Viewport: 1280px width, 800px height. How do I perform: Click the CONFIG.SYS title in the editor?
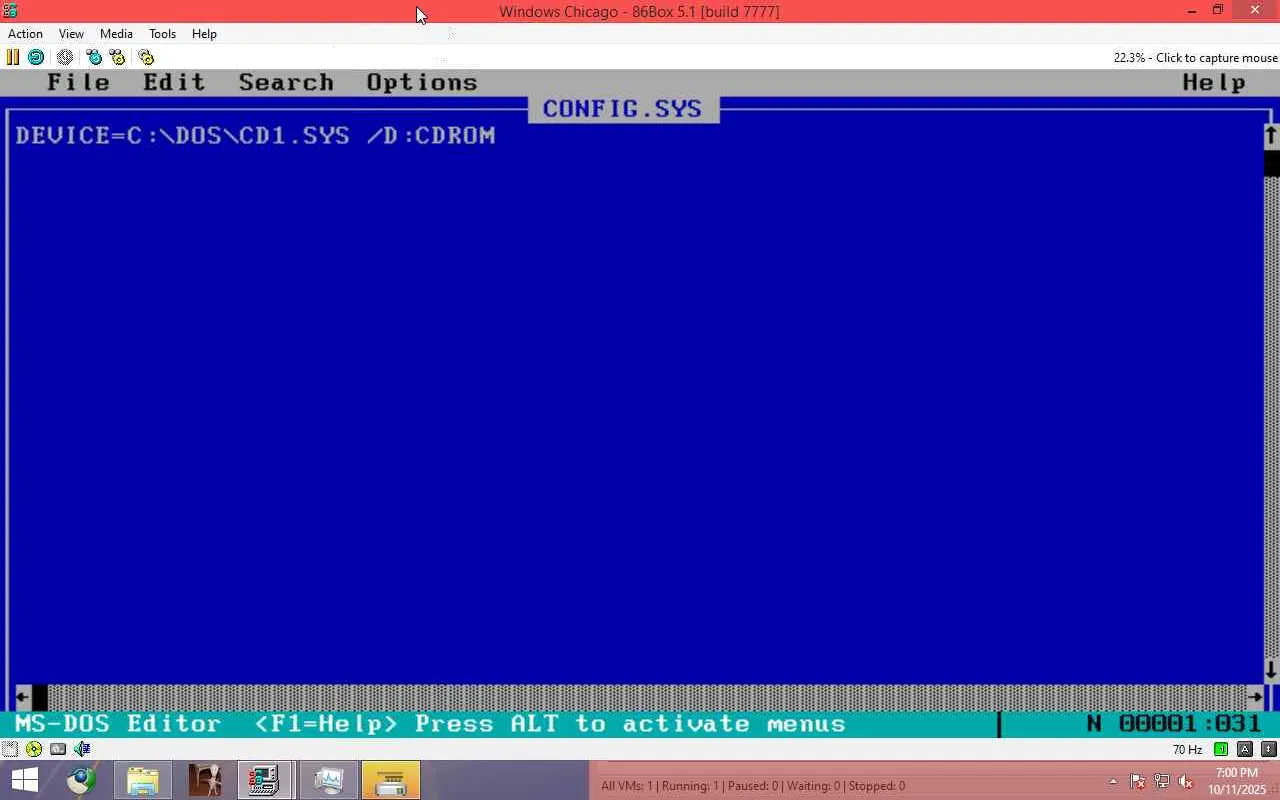click(x=622, y=109)
